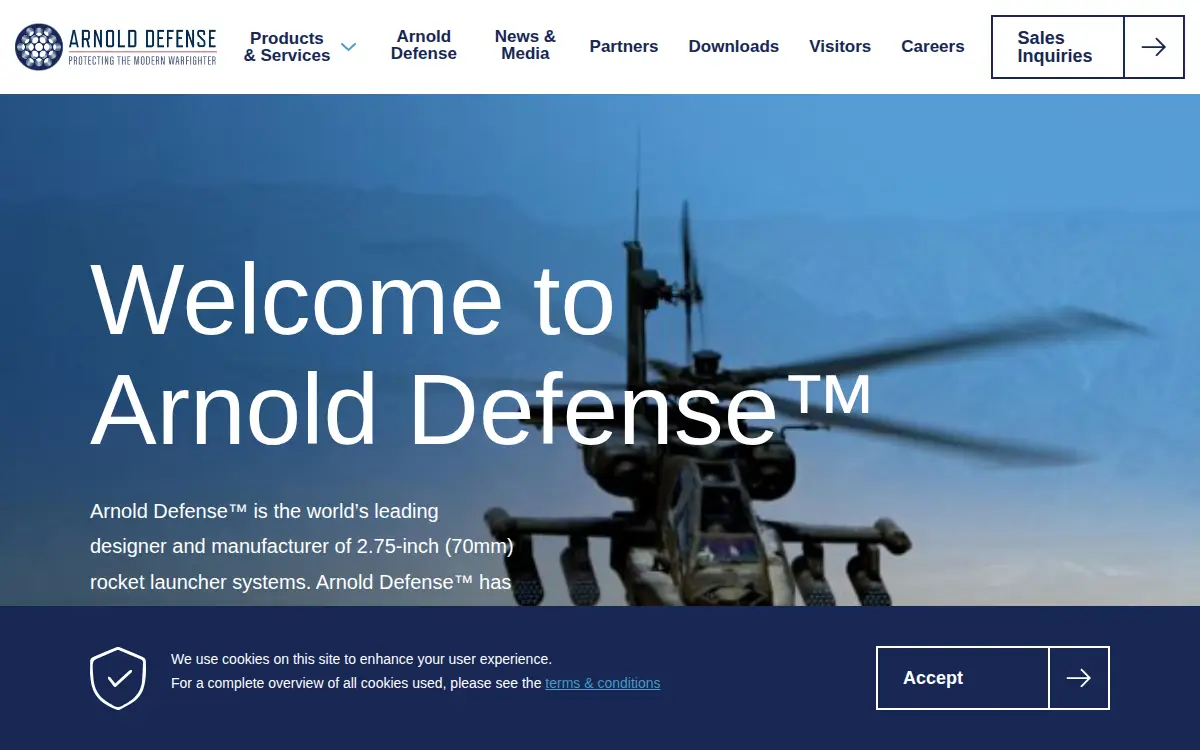1200x750 pixels.
Task: Open the Partners page
Action: 624,46
